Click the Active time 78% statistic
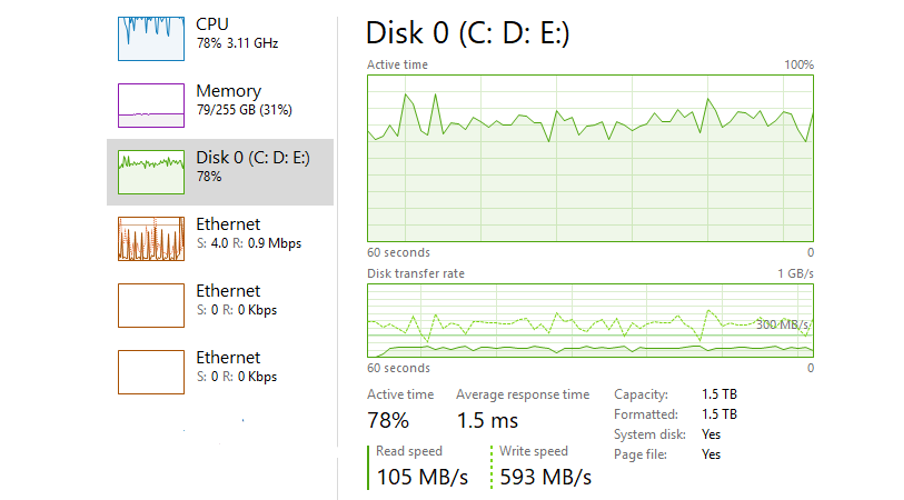Image resolution: width=904 pixels, height=500 pixels. pyautogui.click(x=388, y=420)
